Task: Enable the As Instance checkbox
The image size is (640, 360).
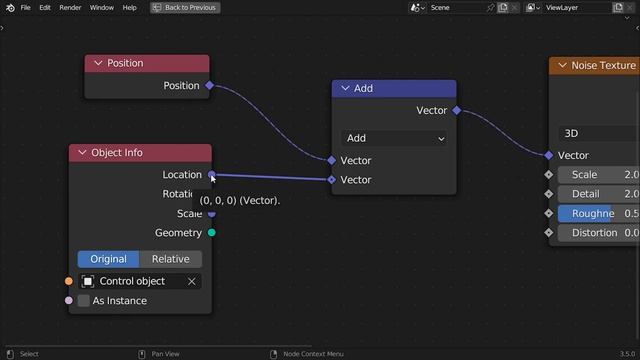Action: (x=84, y=301)
